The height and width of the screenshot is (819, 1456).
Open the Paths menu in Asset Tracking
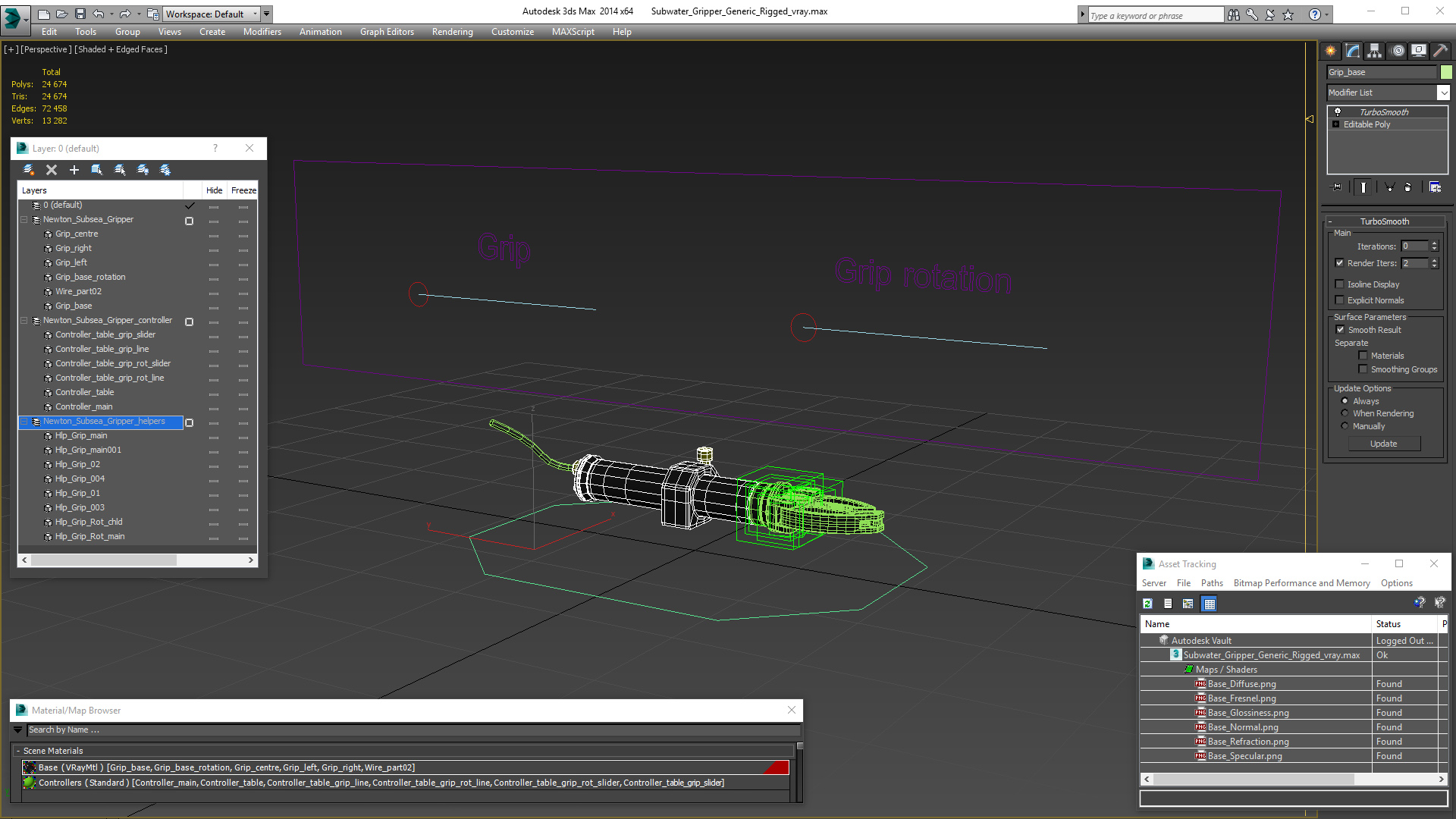(1212, 583)
